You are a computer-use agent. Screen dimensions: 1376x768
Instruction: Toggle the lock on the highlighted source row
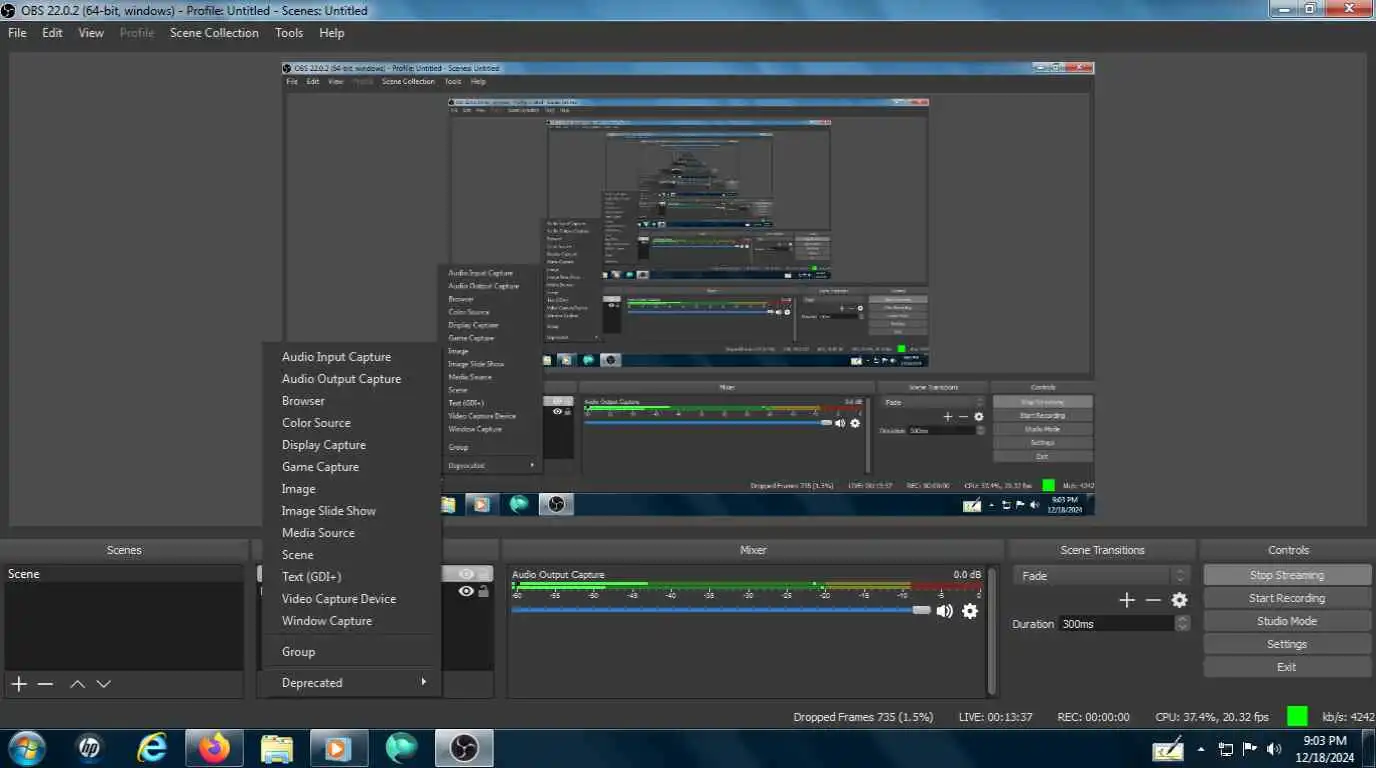coord(484,574)
